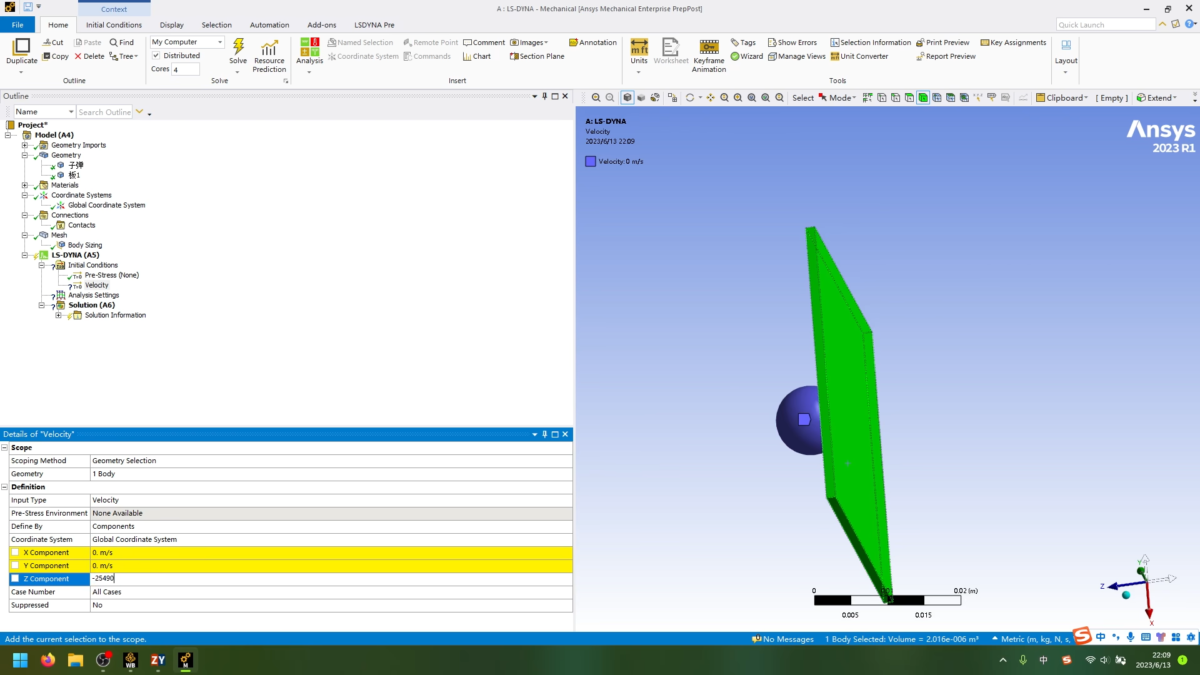1200x675 pixels.
Task: Click the Windows Start button
Action: [x=19, y=660]
